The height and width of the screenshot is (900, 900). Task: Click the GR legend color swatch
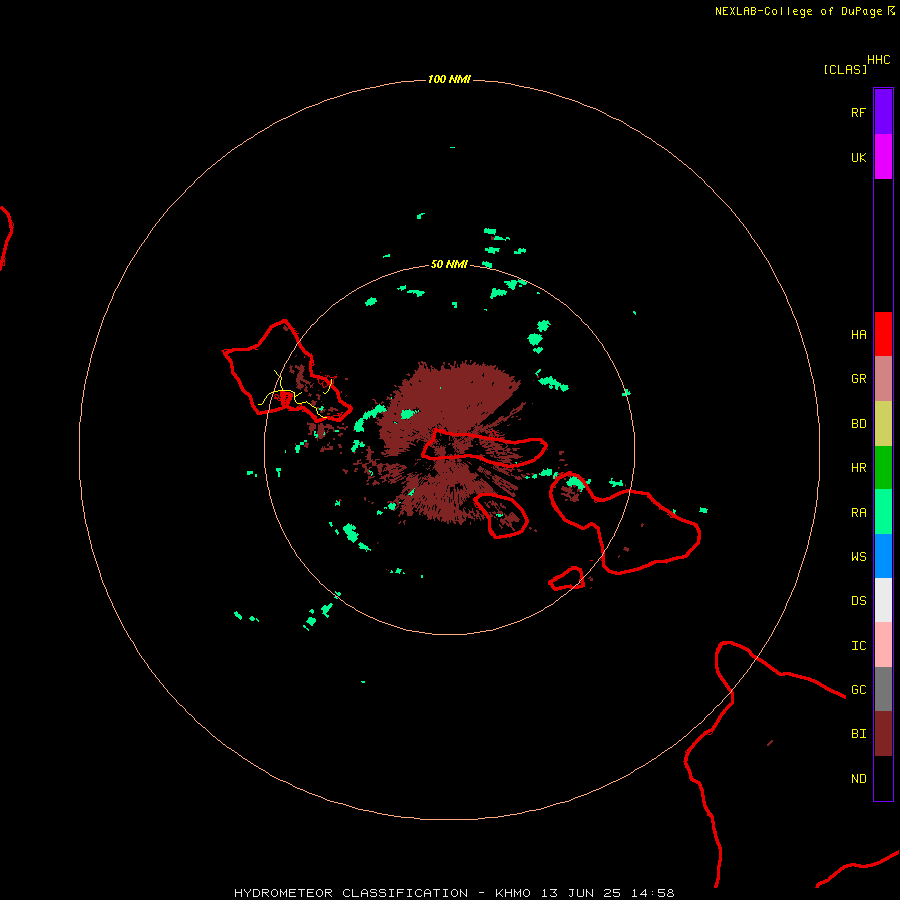883,379
